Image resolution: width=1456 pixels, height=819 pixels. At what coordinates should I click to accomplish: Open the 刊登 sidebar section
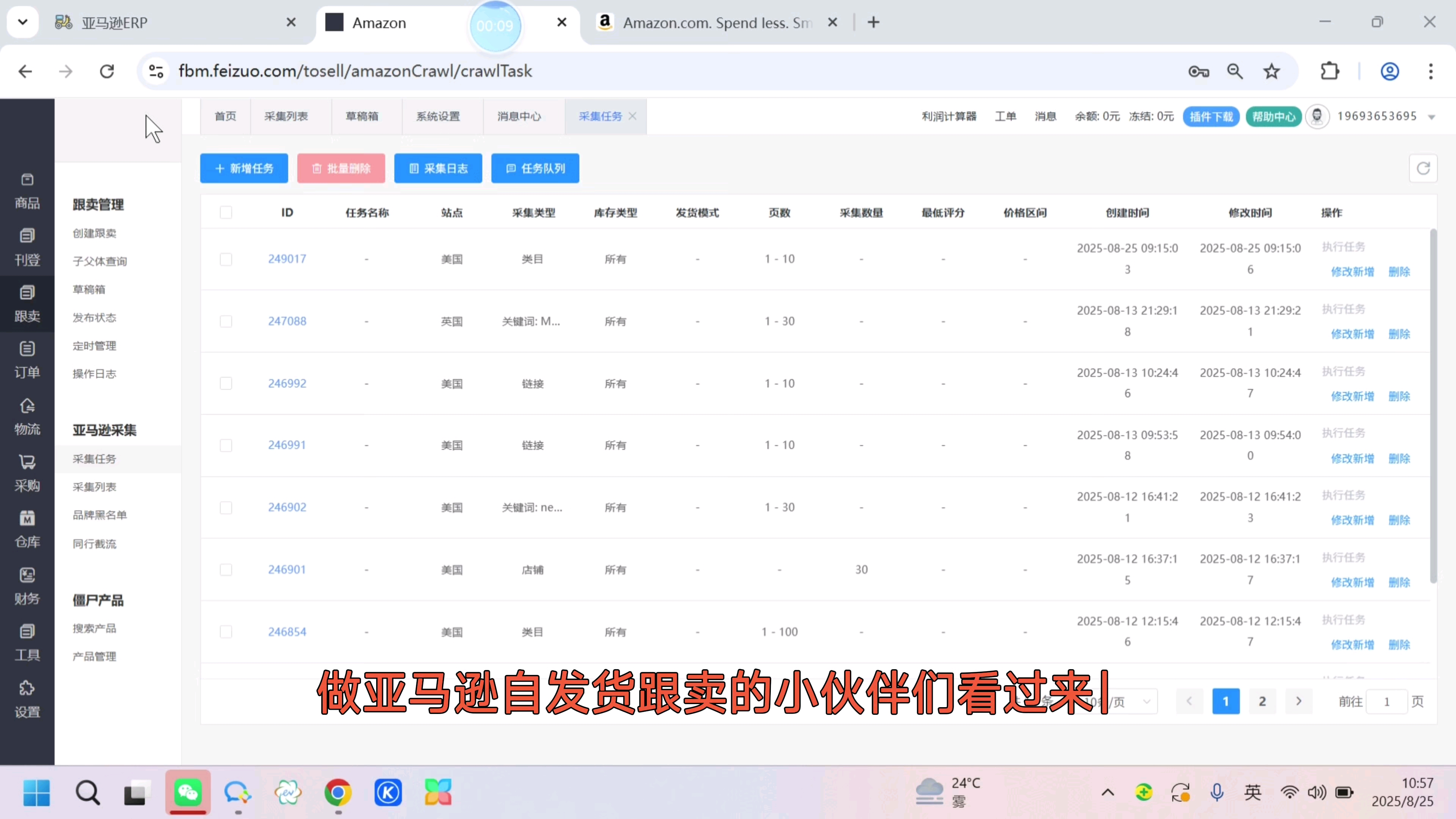(27, 248)
